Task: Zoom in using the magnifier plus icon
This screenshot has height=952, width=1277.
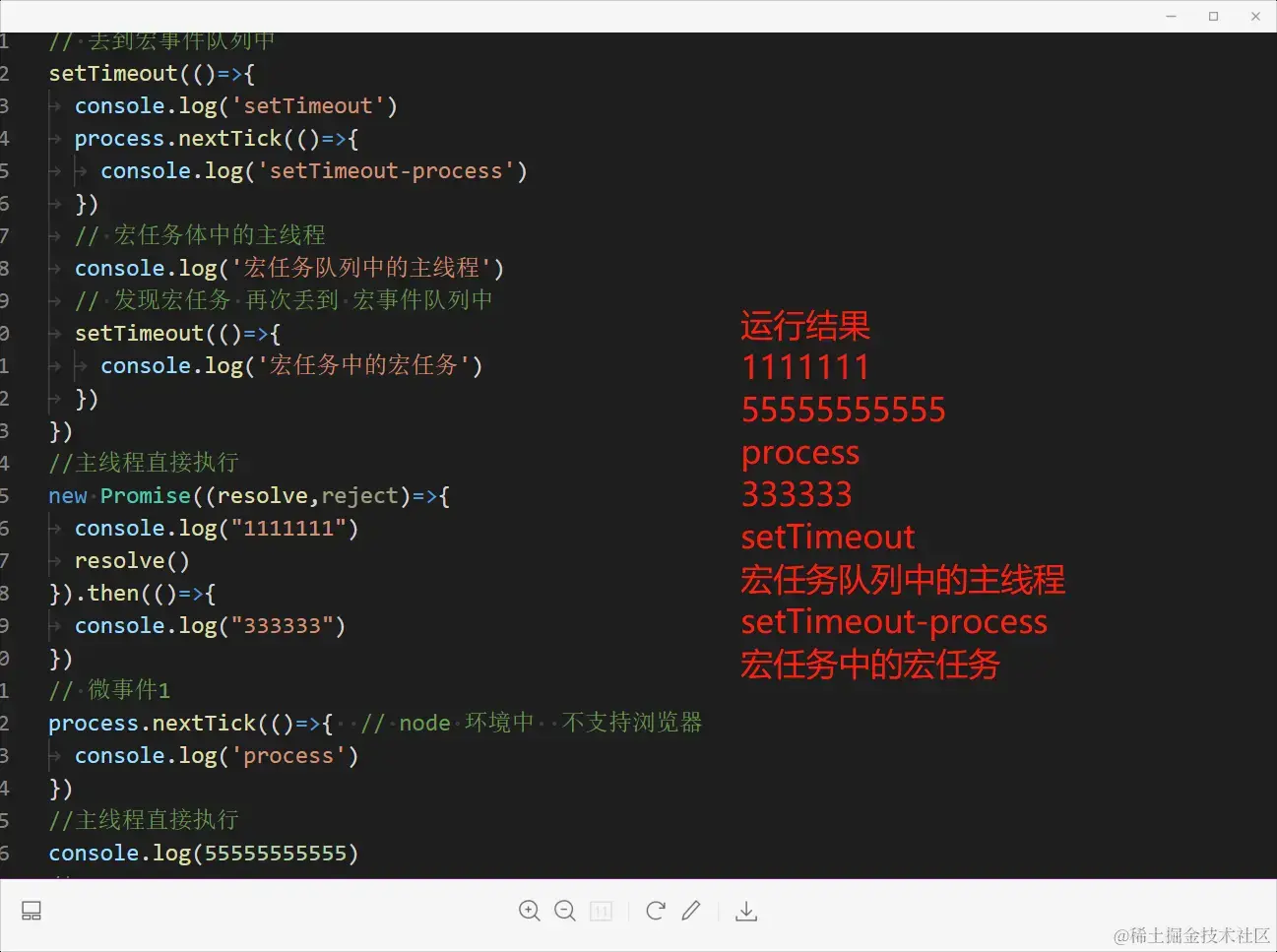Action: pos(530,911)
